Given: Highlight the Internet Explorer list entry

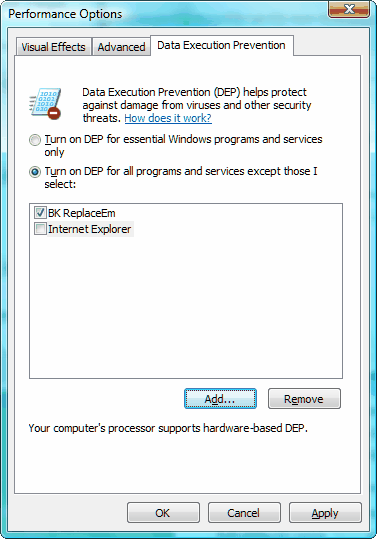Looking at the screenshot, I should coord(89,229).
